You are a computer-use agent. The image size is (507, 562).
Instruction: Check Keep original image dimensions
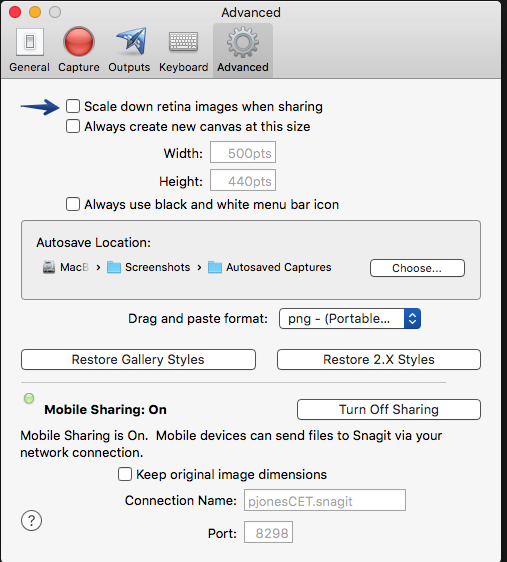pyautogui.click(x=125, y=474)
